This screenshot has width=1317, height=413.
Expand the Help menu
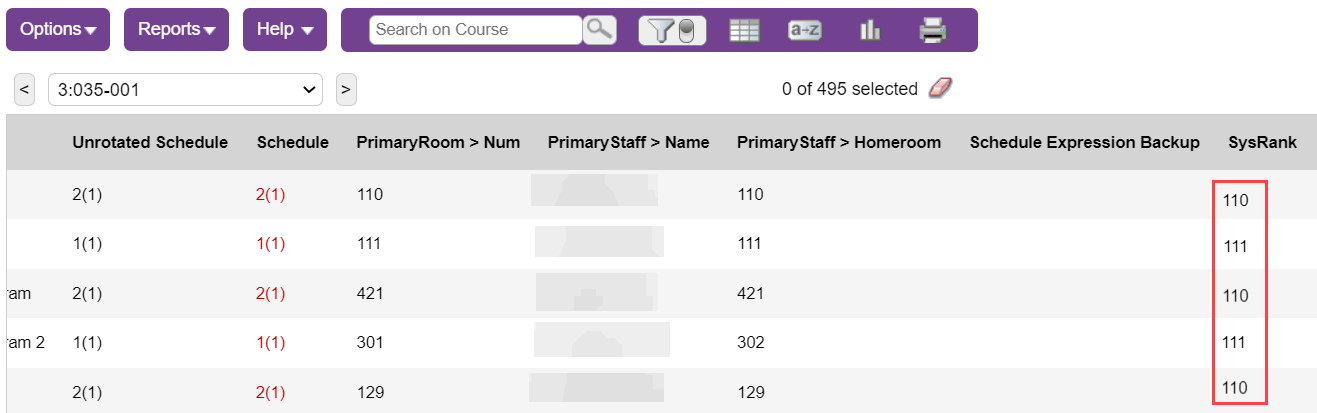coord(284,29)
